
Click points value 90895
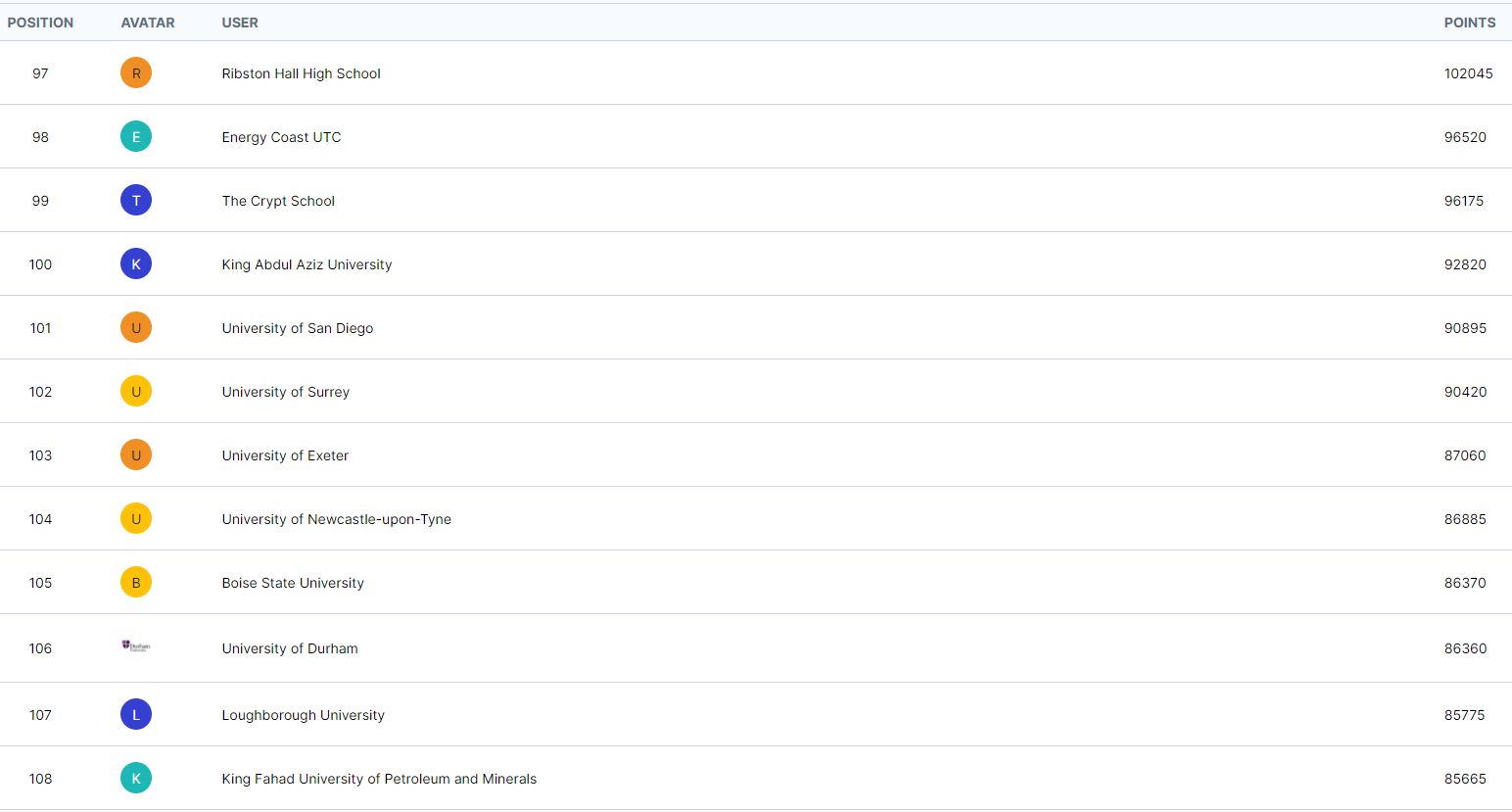[x=1465, y=328]
